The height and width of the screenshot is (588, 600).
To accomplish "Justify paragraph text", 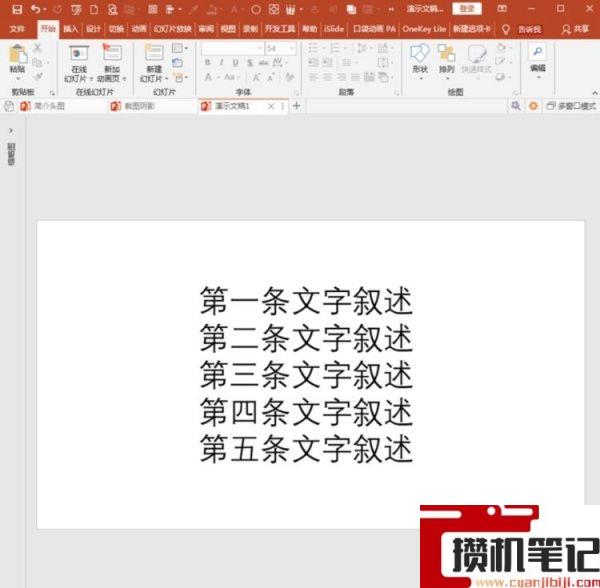I will (x=355, y=77).
